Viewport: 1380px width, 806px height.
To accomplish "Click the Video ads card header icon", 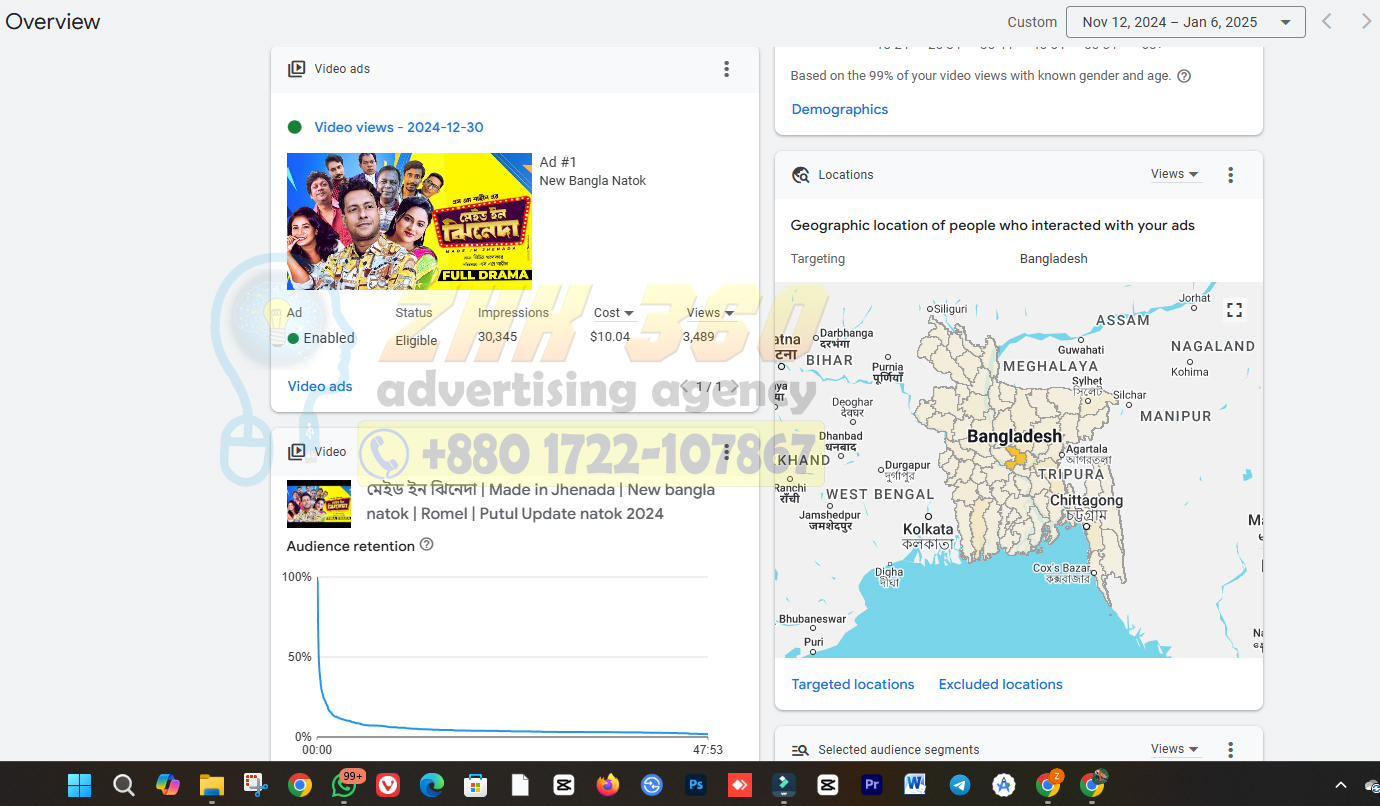I will 297,69.
